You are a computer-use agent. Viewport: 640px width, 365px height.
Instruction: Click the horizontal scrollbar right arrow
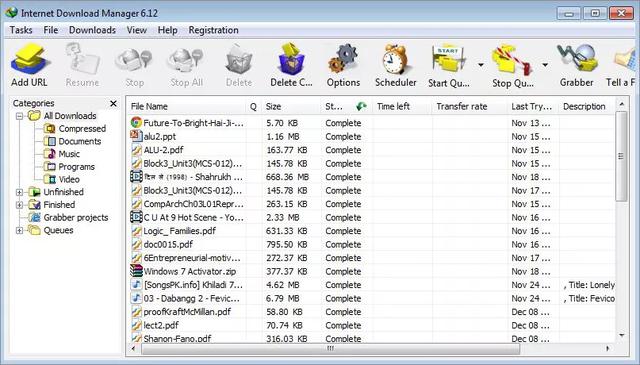(x=608, y=349)
